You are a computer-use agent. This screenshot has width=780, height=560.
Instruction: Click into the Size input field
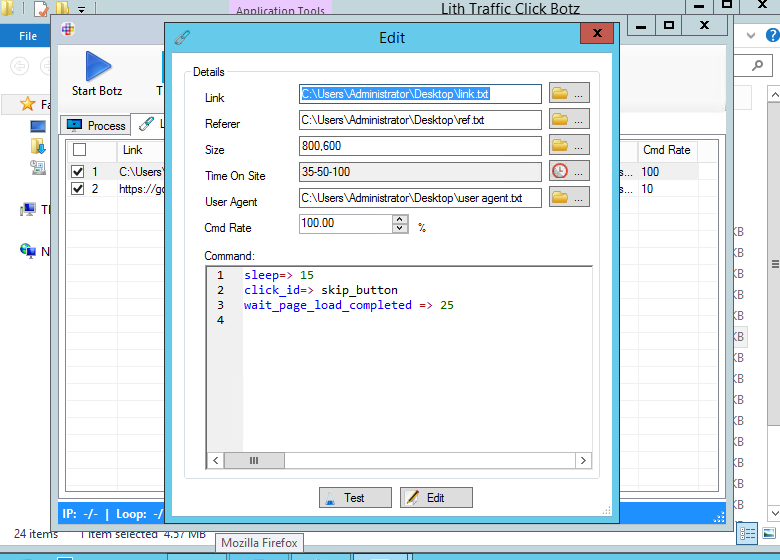(x=420, y=146)
